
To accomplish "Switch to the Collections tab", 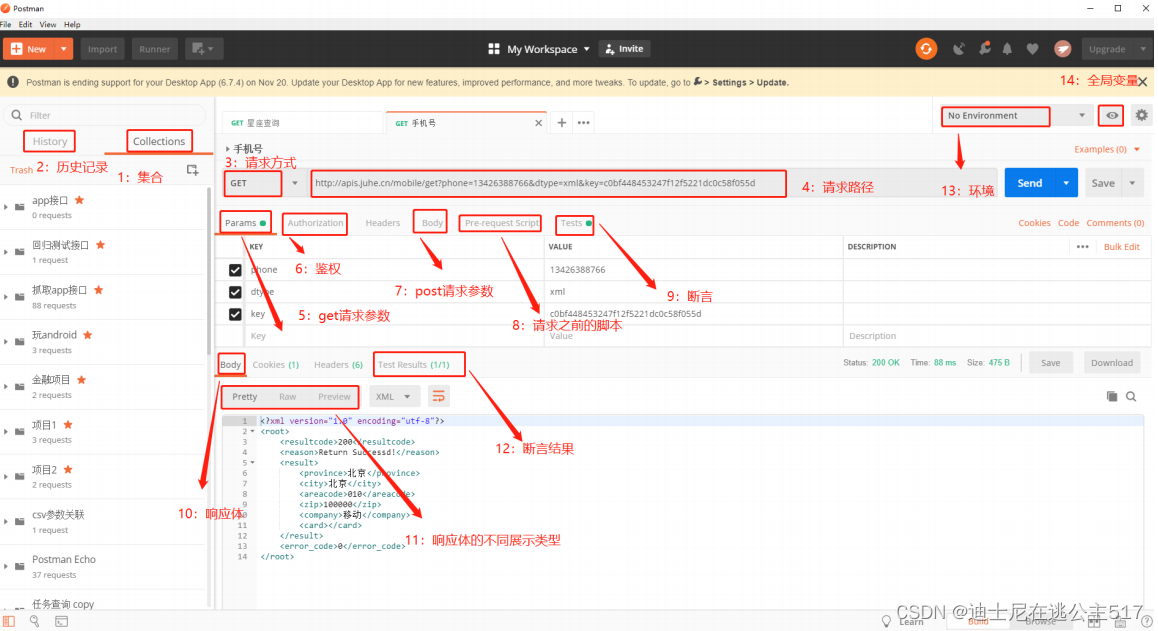I will 159,141.
